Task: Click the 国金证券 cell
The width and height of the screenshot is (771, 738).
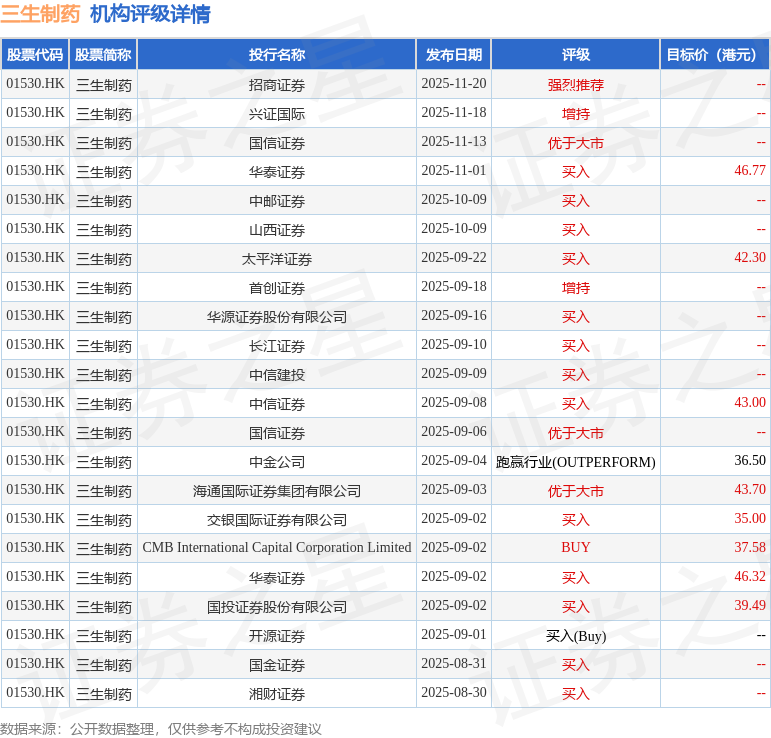Action: click(x=277, y=665)
